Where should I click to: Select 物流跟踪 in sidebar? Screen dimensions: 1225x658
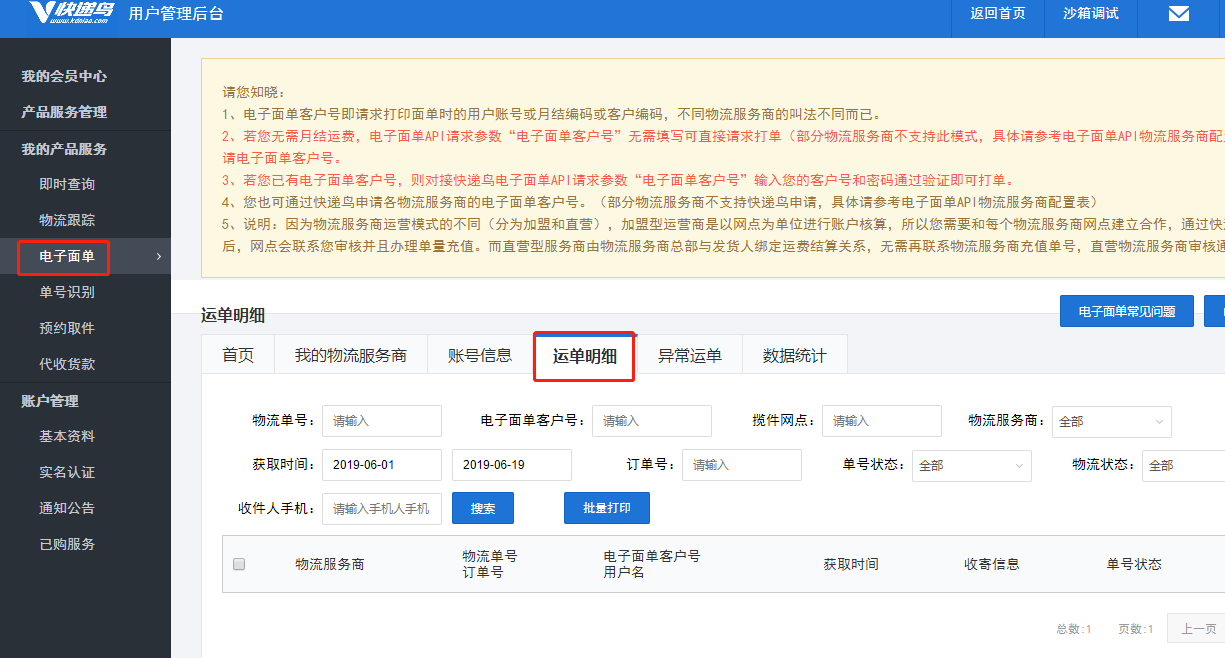[67, 220]
